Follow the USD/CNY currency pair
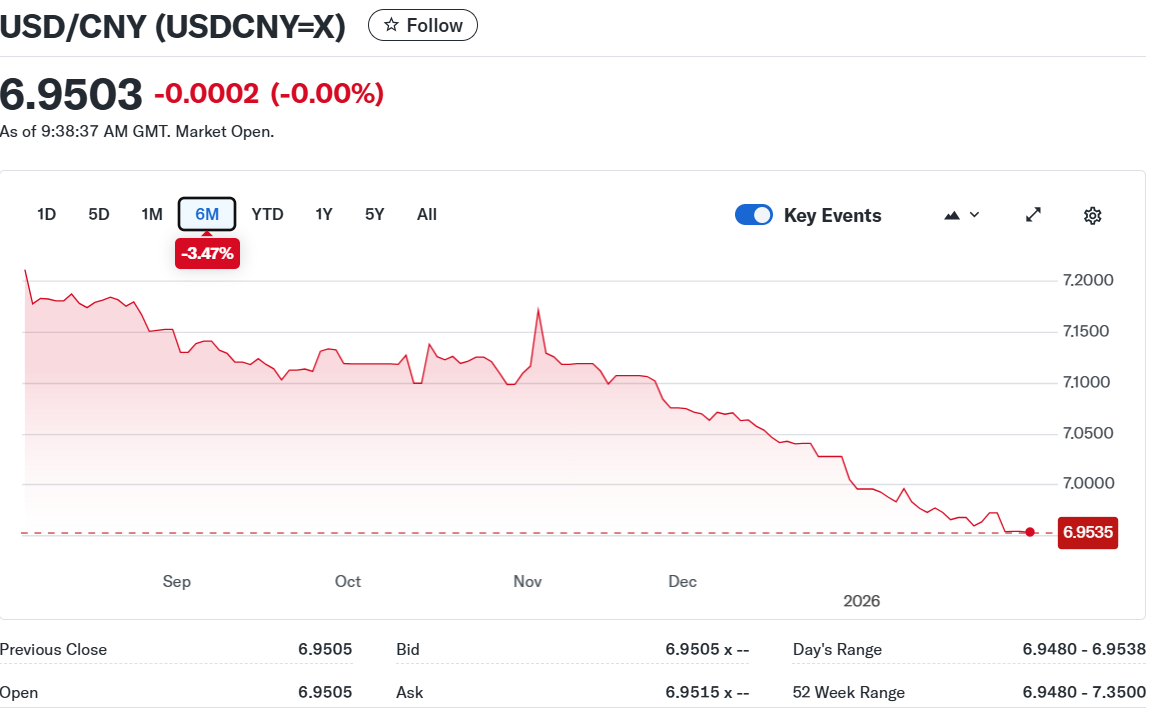 pos(423,25)
